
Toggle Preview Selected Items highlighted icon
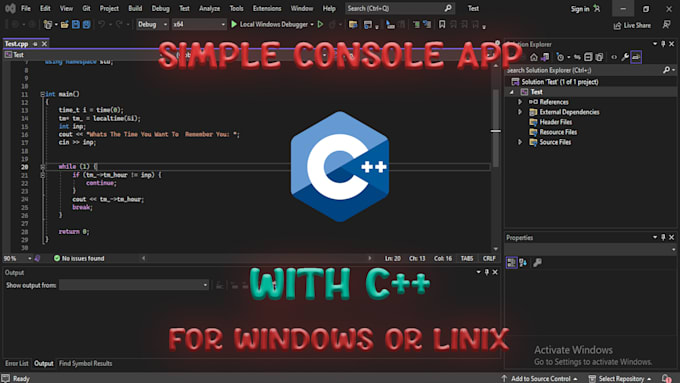(636, 57)
